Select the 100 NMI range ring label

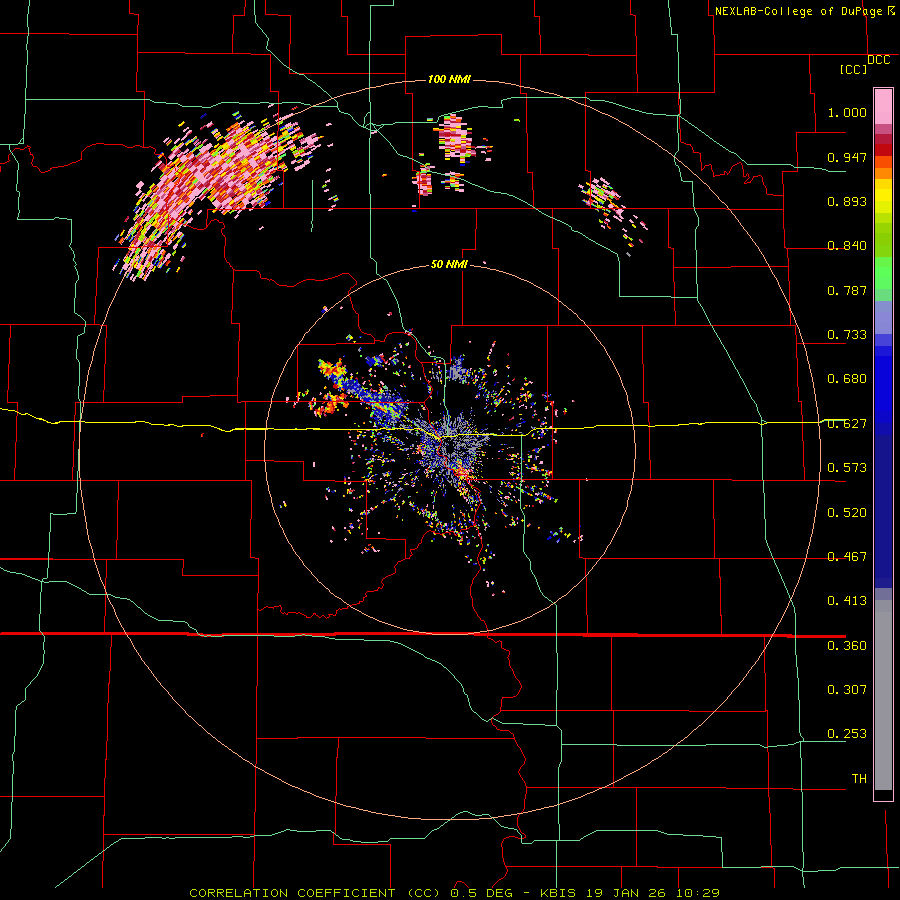449,79
